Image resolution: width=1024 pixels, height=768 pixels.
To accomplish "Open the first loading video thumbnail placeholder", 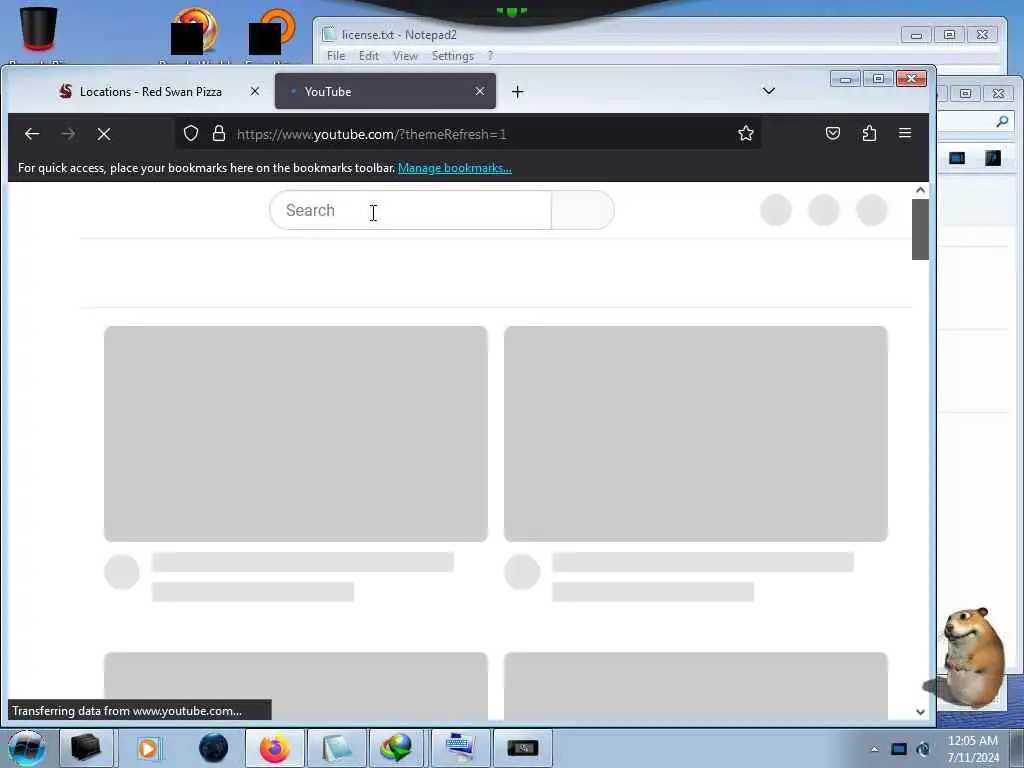I will coord(296,434).
